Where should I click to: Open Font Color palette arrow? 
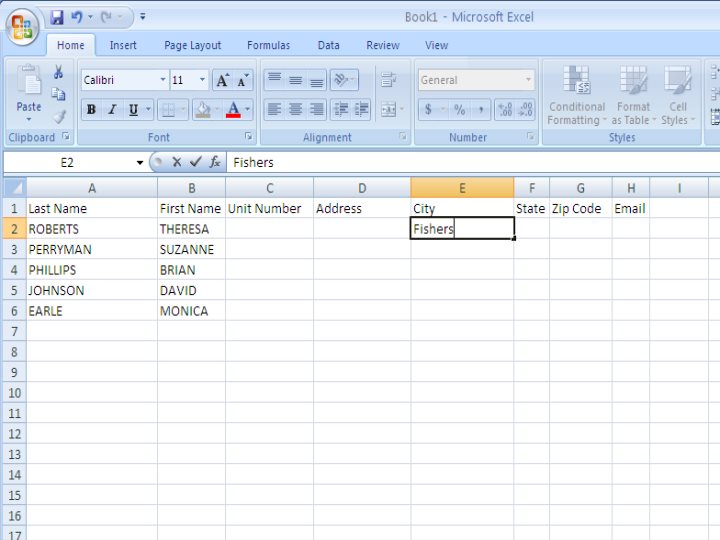[248, 109]
